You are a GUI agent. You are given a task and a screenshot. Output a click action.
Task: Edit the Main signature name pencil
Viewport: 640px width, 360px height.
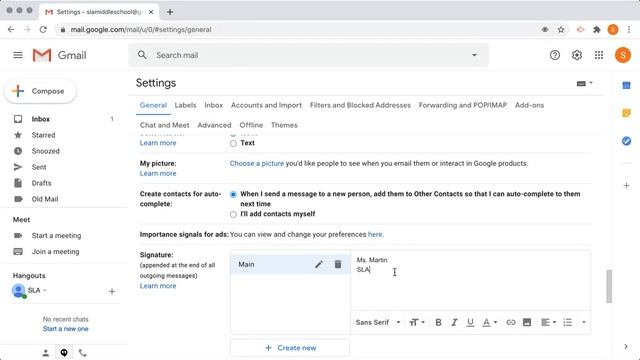pyautogui.click(x=319, y=264)
